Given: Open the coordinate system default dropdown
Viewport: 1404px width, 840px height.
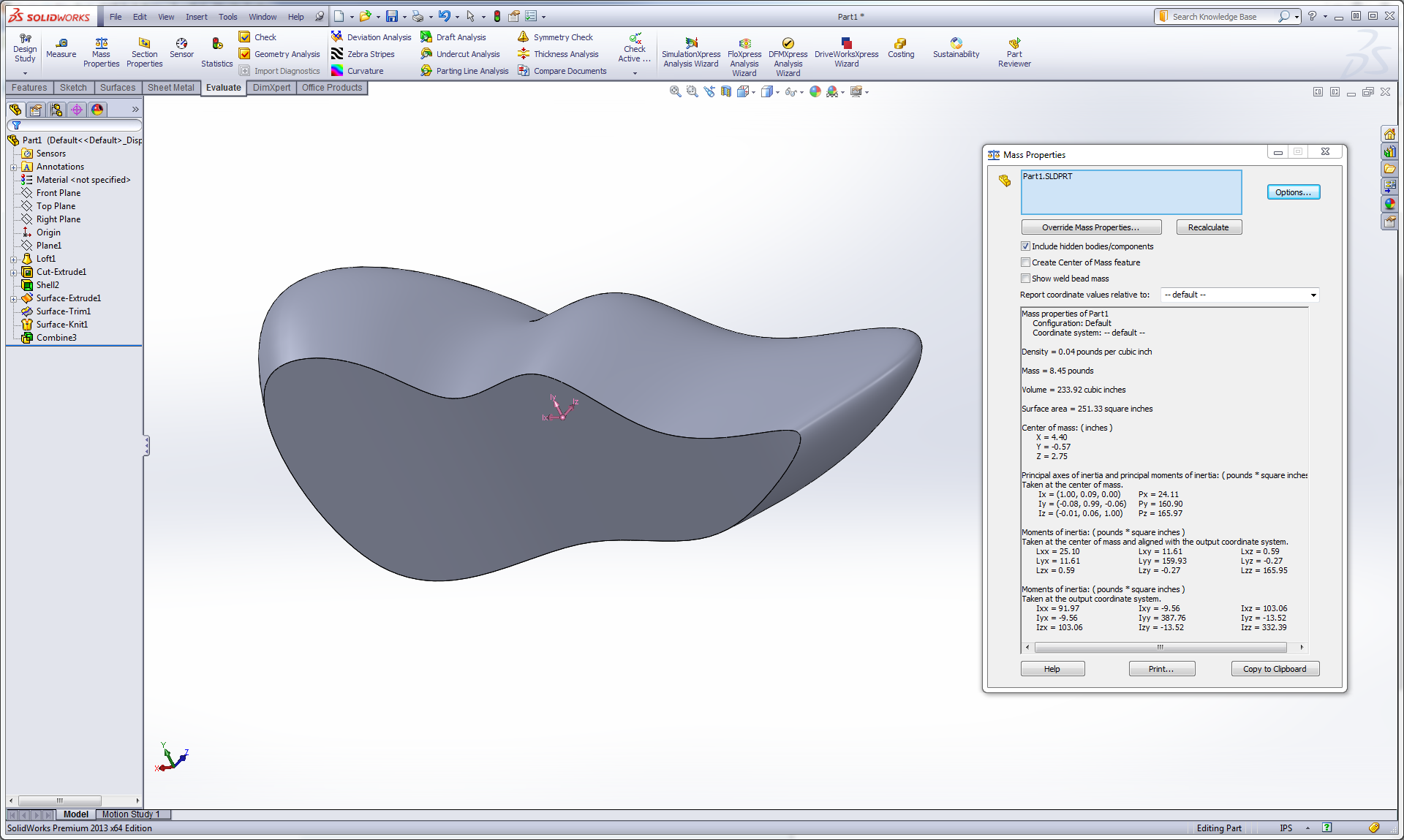Looking at the screenshot, I should 1313,295.
